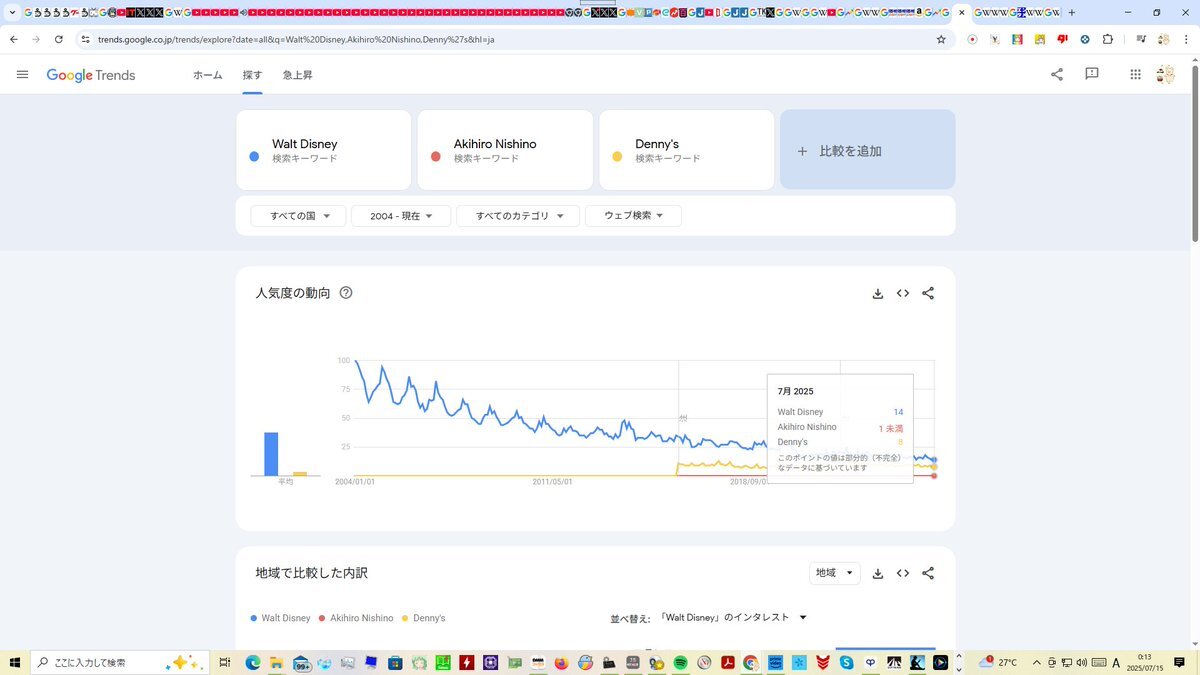The height and width of the screenshot is (675, 1200).
Task: Click the red record-dot extension icon
Action: pos(972,39)
